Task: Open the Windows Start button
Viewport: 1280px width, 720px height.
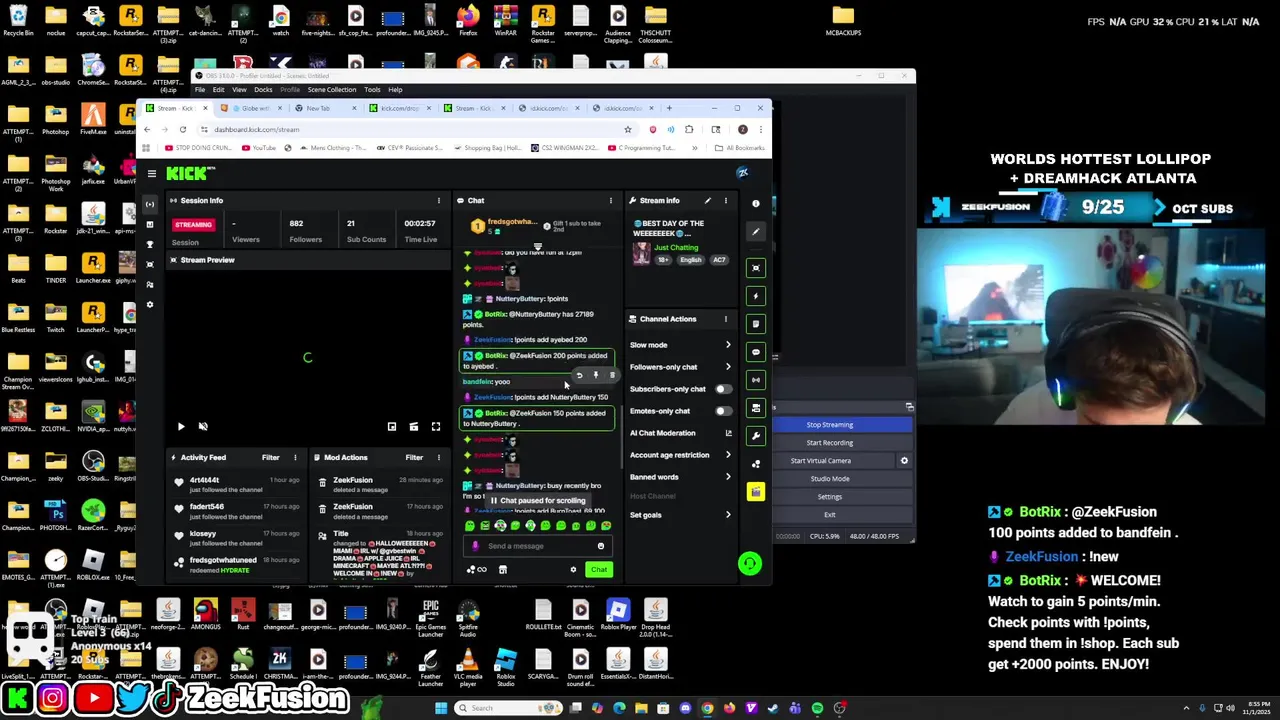Action: pyautogui.click(x=441, y=708)
